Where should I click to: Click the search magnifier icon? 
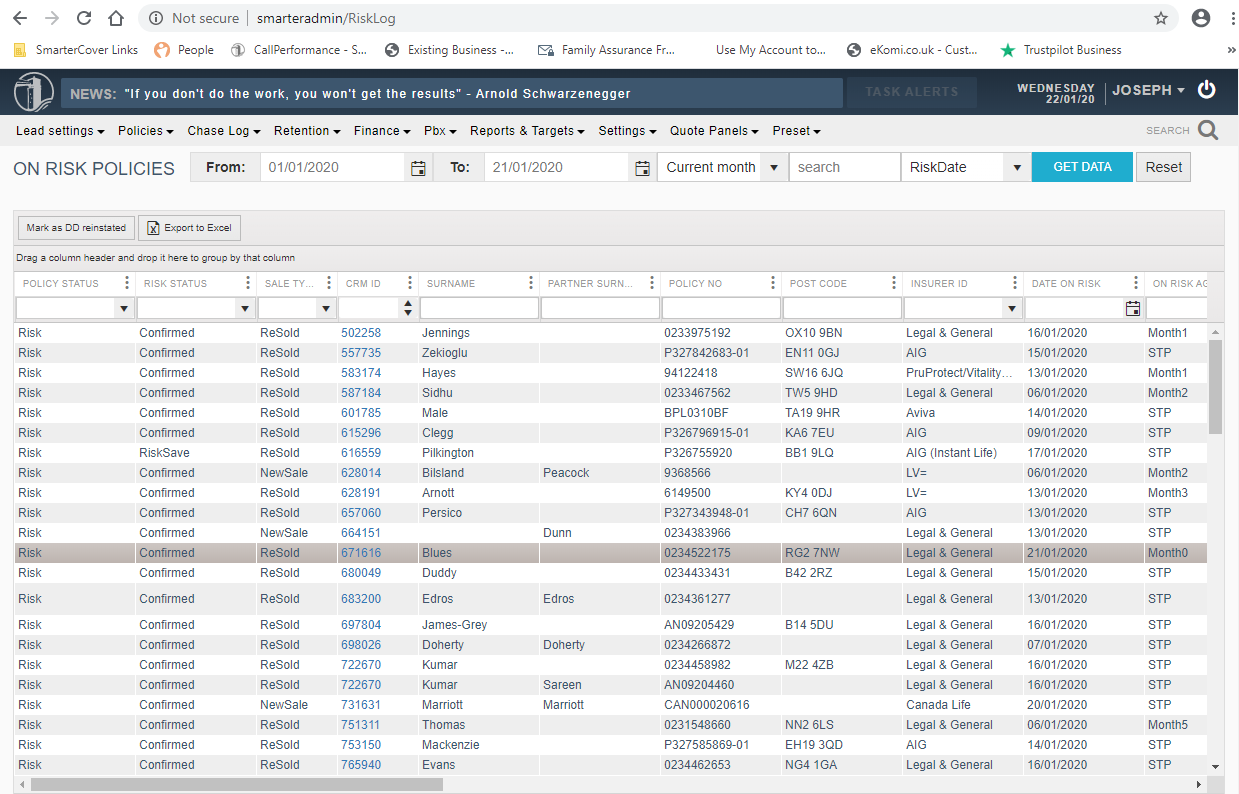point(1208,131)
